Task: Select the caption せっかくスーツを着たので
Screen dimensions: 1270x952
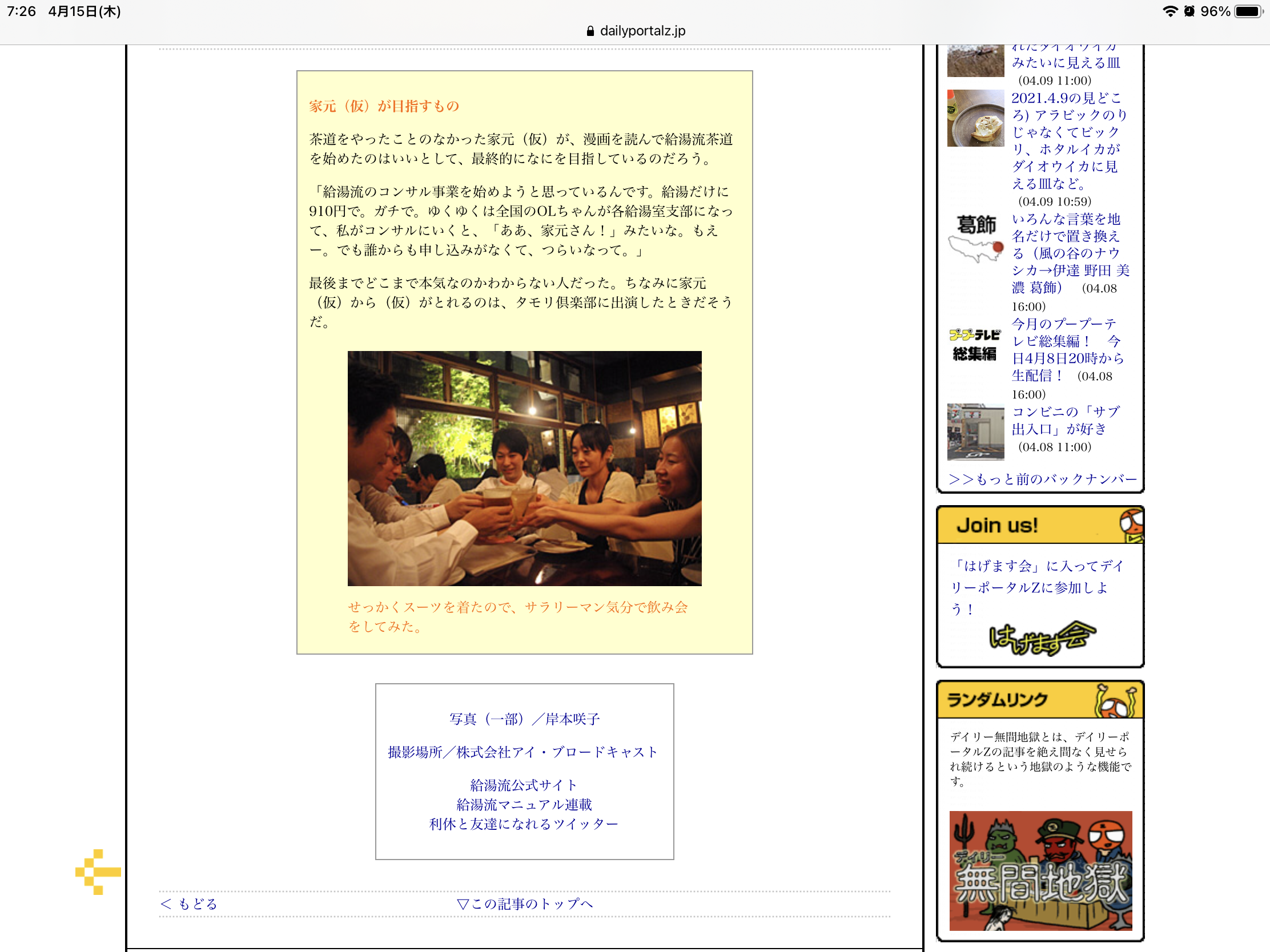Action: [x=518, y=617]
